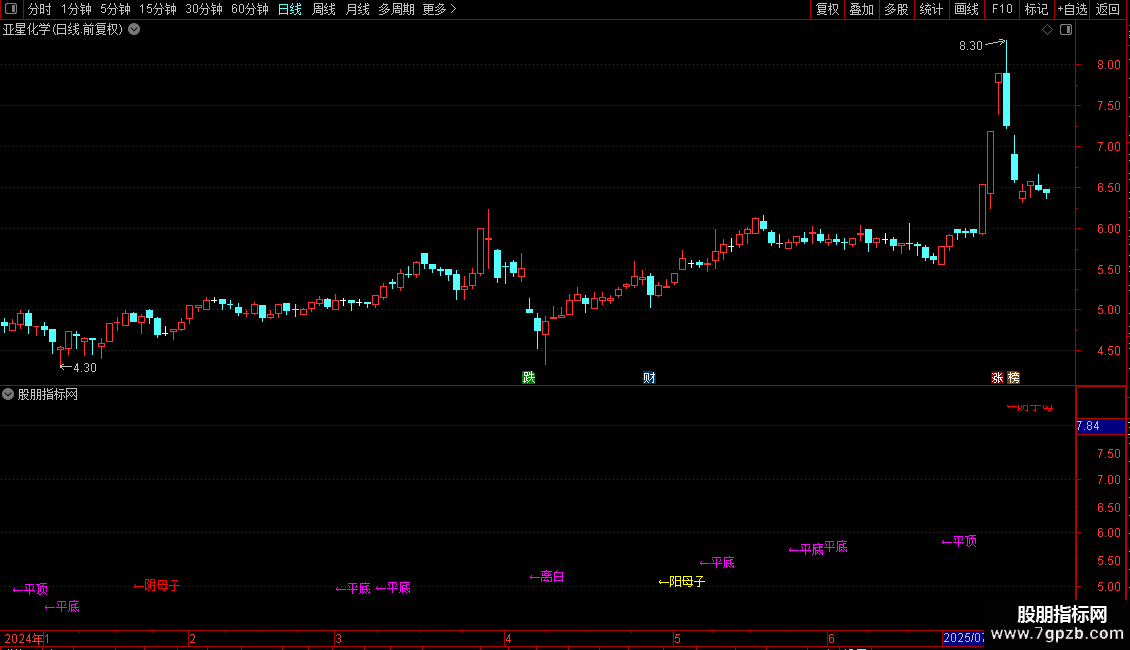The image size is (1130, 650).
Task: Click the orange 榜 ranking marker
Action: [1013, 378]
